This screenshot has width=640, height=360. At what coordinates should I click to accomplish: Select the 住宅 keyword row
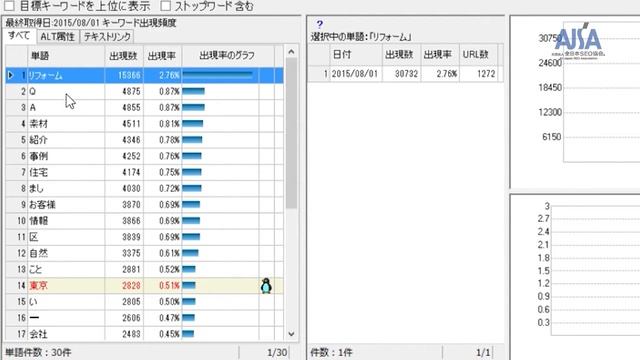pos(144,172)
